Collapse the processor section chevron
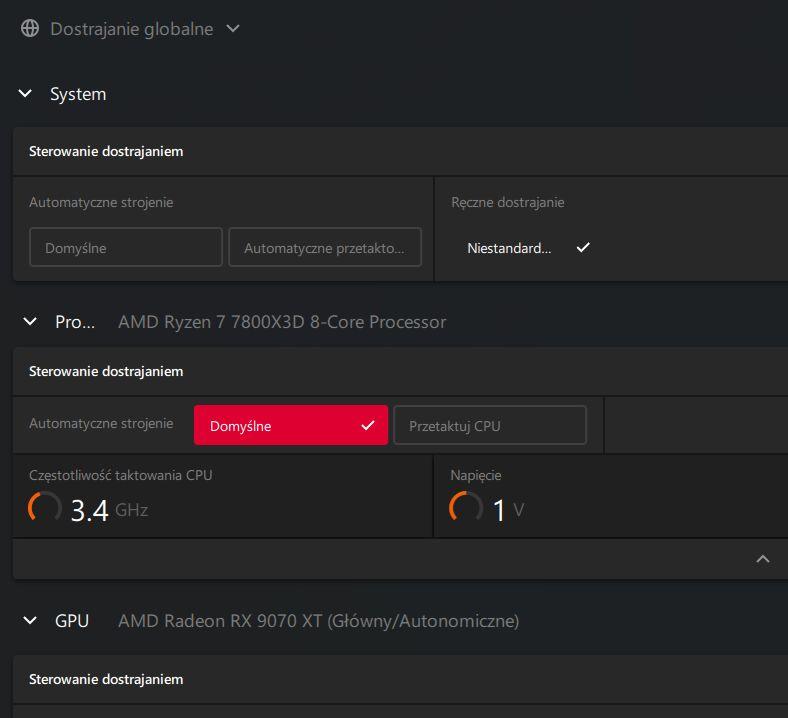Screen dimensions: 788x718 [x=30, y=322]
